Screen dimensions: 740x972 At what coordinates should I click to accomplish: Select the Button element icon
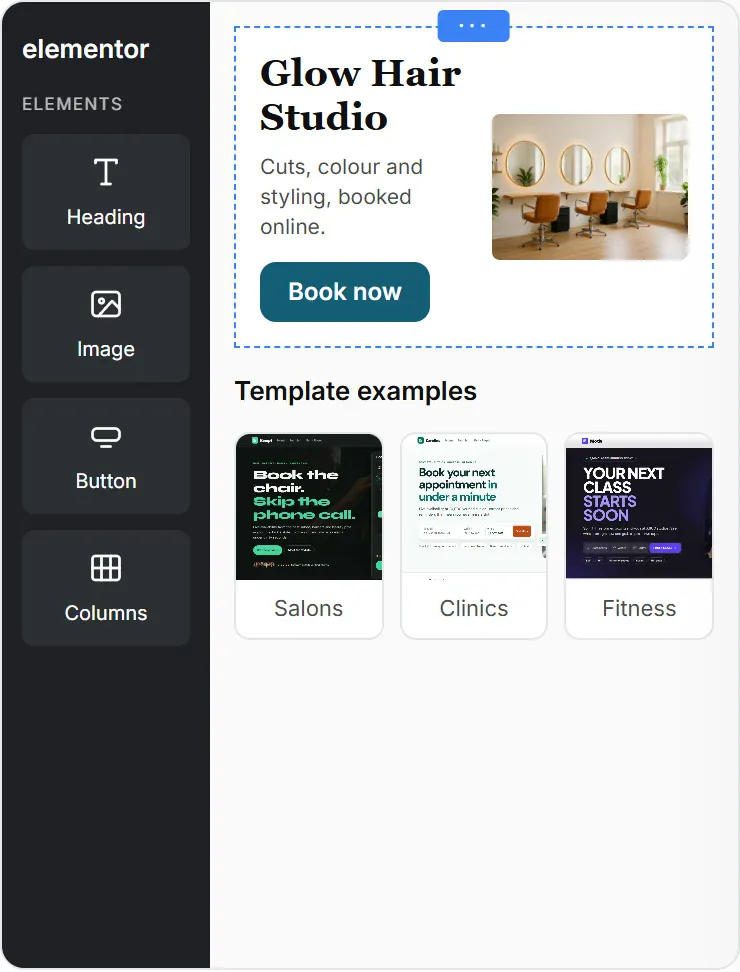point(106,436)
